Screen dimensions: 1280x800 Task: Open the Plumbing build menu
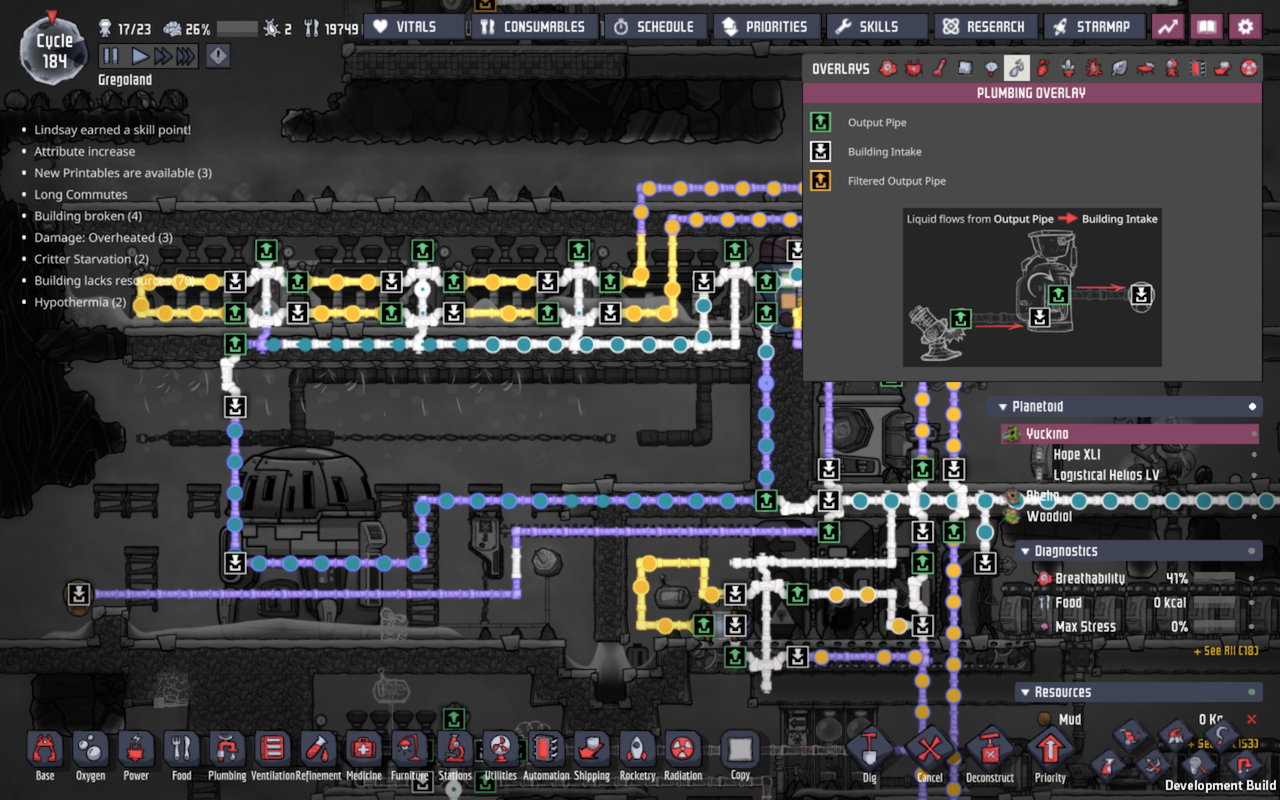tap(227, 755)
